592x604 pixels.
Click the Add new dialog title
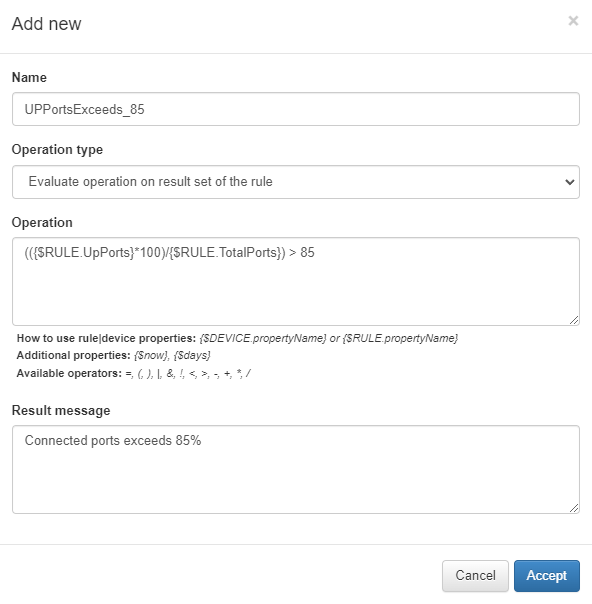[47, 24]
